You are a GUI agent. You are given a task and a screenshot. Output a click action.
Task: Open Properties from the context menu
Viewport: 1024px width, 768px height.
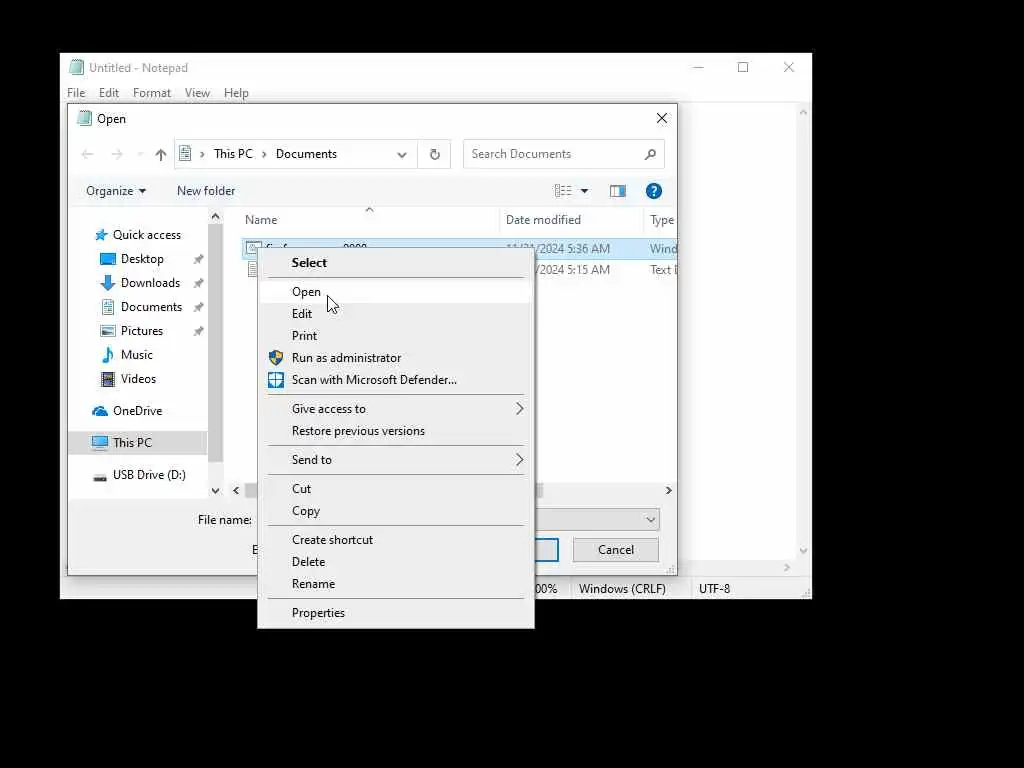pyautogui.click(x=396, y=613)
